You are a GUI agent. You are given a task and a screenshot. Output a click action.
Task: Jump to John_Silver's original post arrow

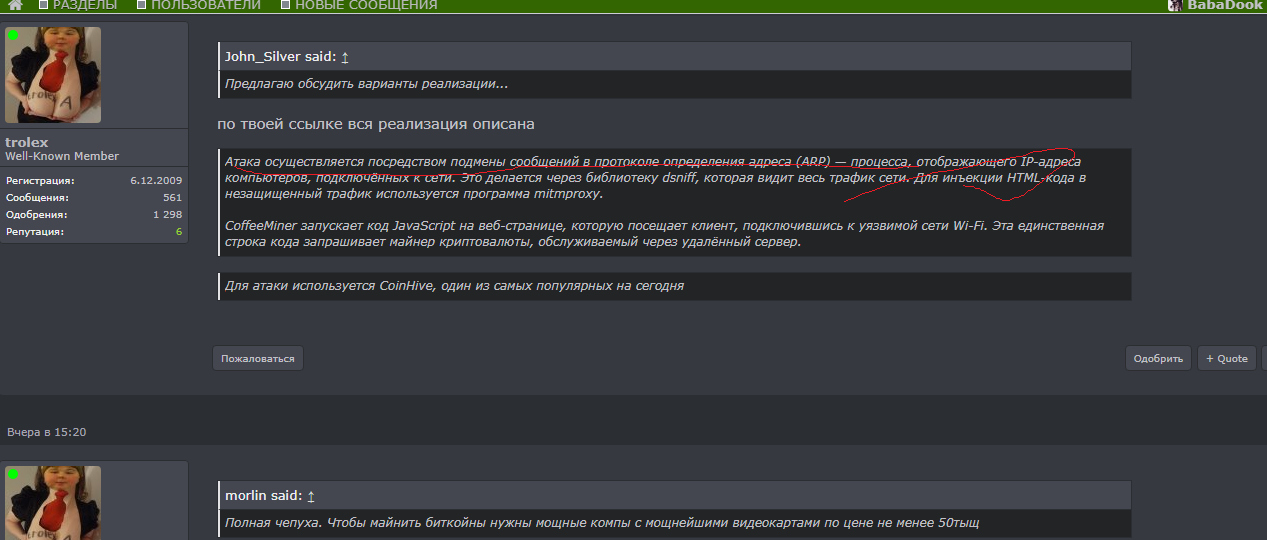click(x=345, y=57)
